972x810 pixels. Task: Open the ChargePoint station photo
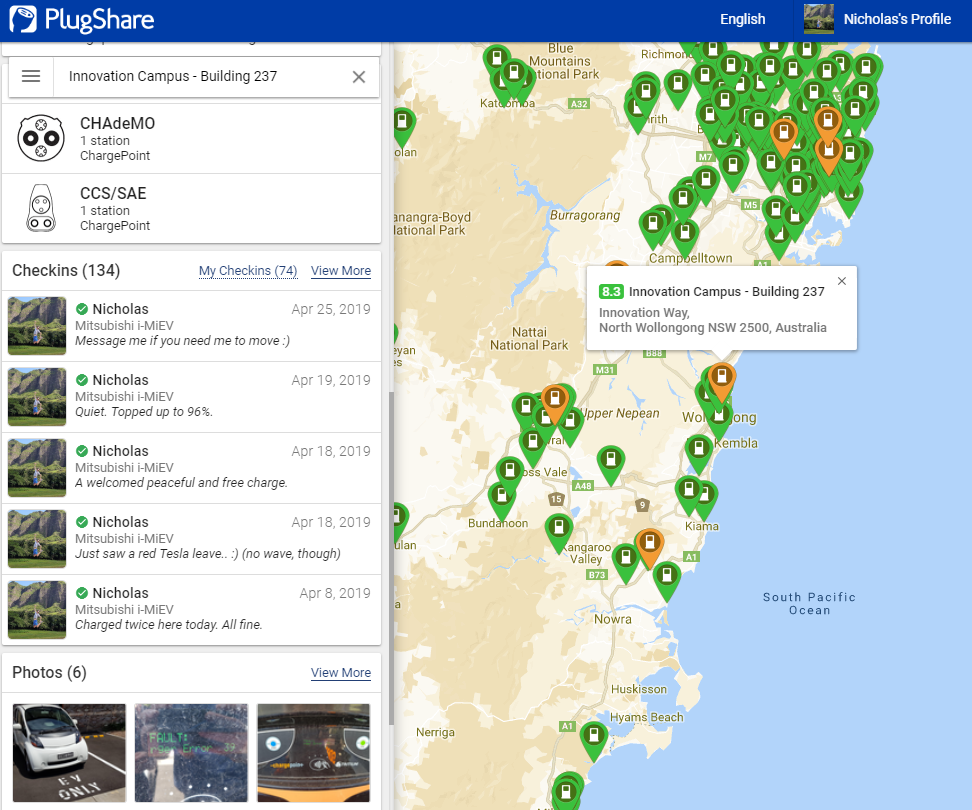point(314,753)
